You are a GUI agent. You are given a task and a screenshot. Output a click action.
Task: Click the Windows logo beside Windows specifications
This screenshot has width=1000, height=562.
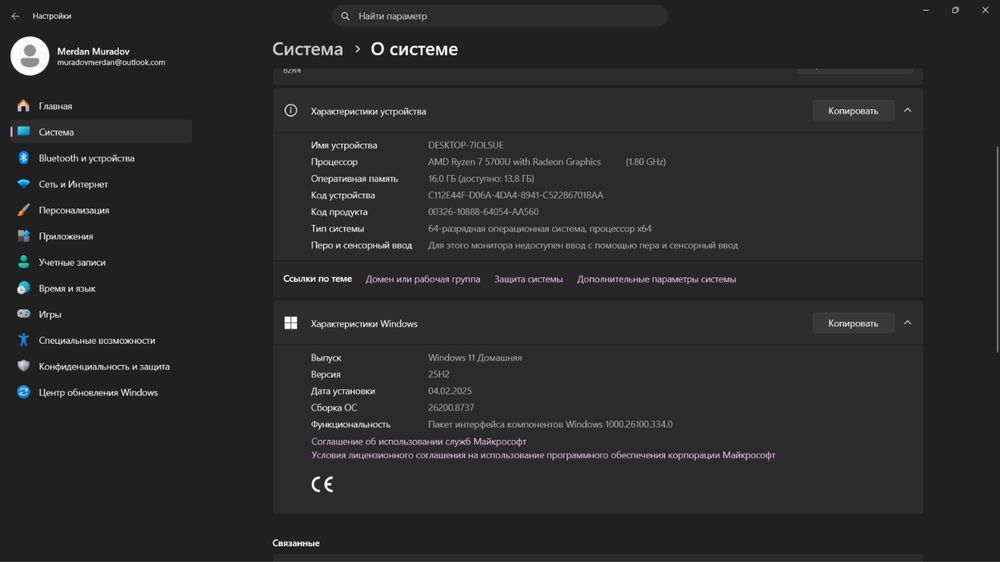point(291,323)
